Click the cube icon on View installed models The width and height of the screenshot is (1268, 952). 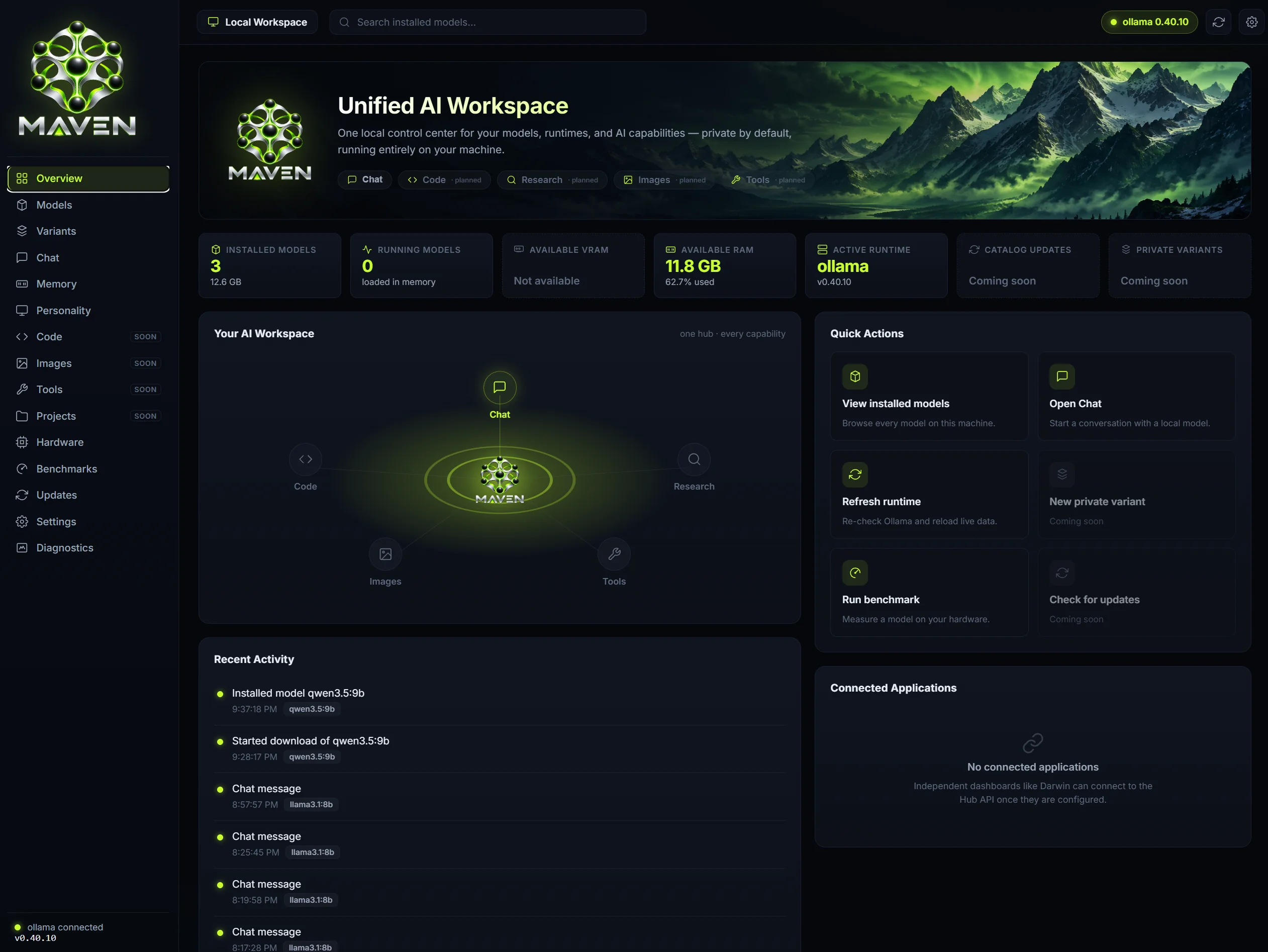[855, 376]
